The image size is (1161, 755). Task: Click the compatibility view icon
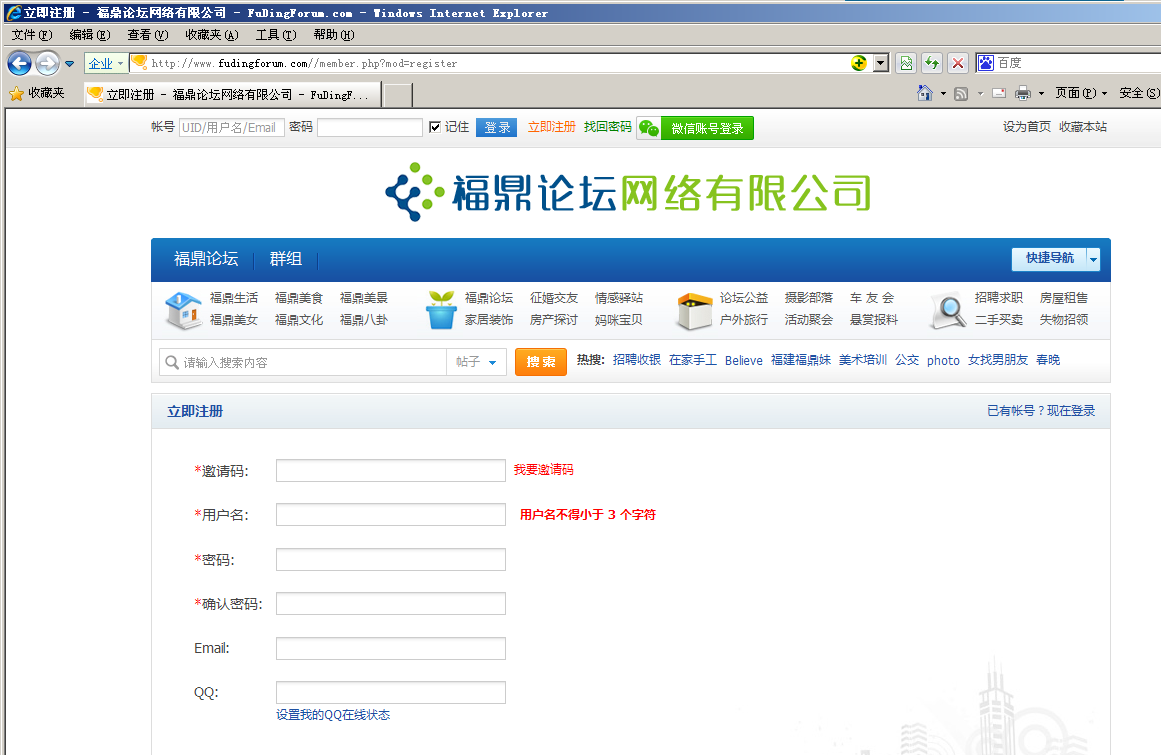coord(906,63)
